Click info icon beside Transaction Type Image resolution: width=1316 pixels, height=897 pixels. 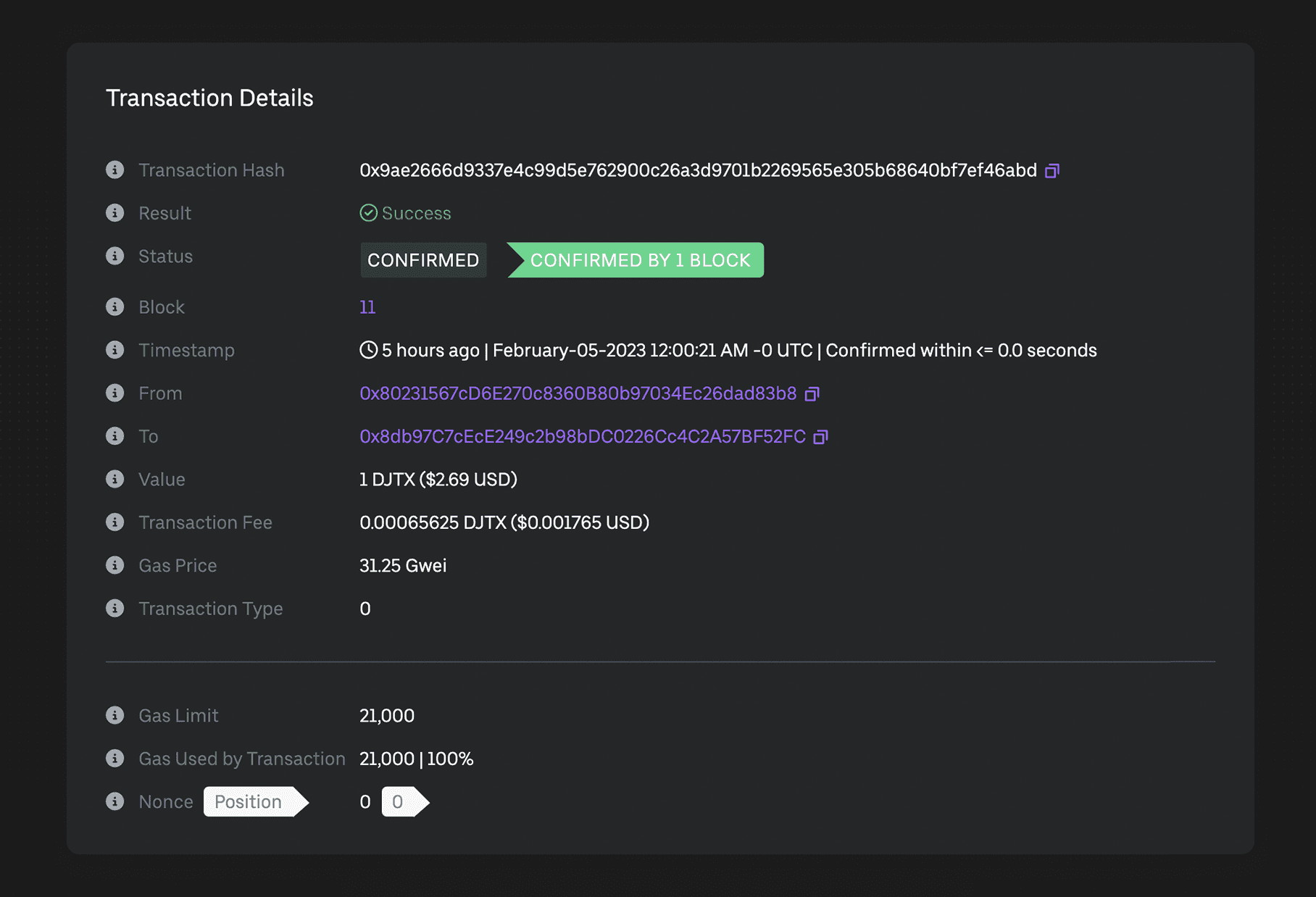114,608
